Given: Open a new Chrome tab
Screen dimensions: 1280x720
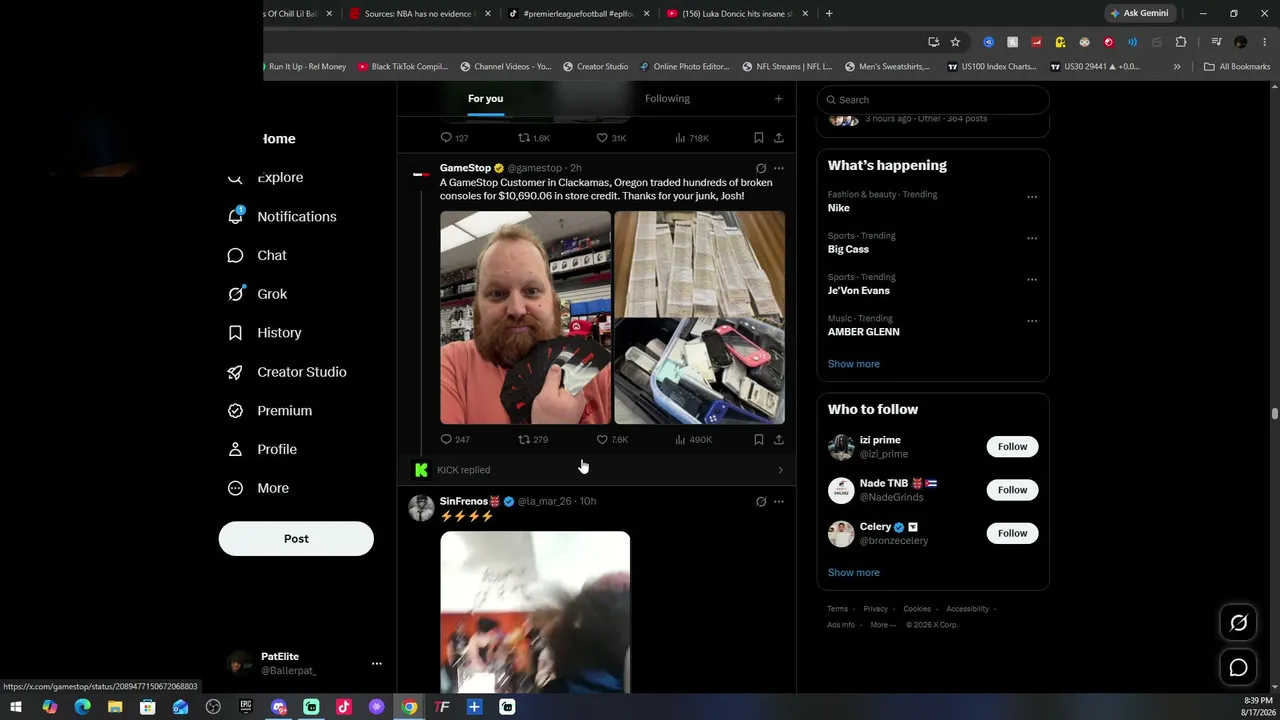Looking at the screenshot, I should tap(829, 14).
